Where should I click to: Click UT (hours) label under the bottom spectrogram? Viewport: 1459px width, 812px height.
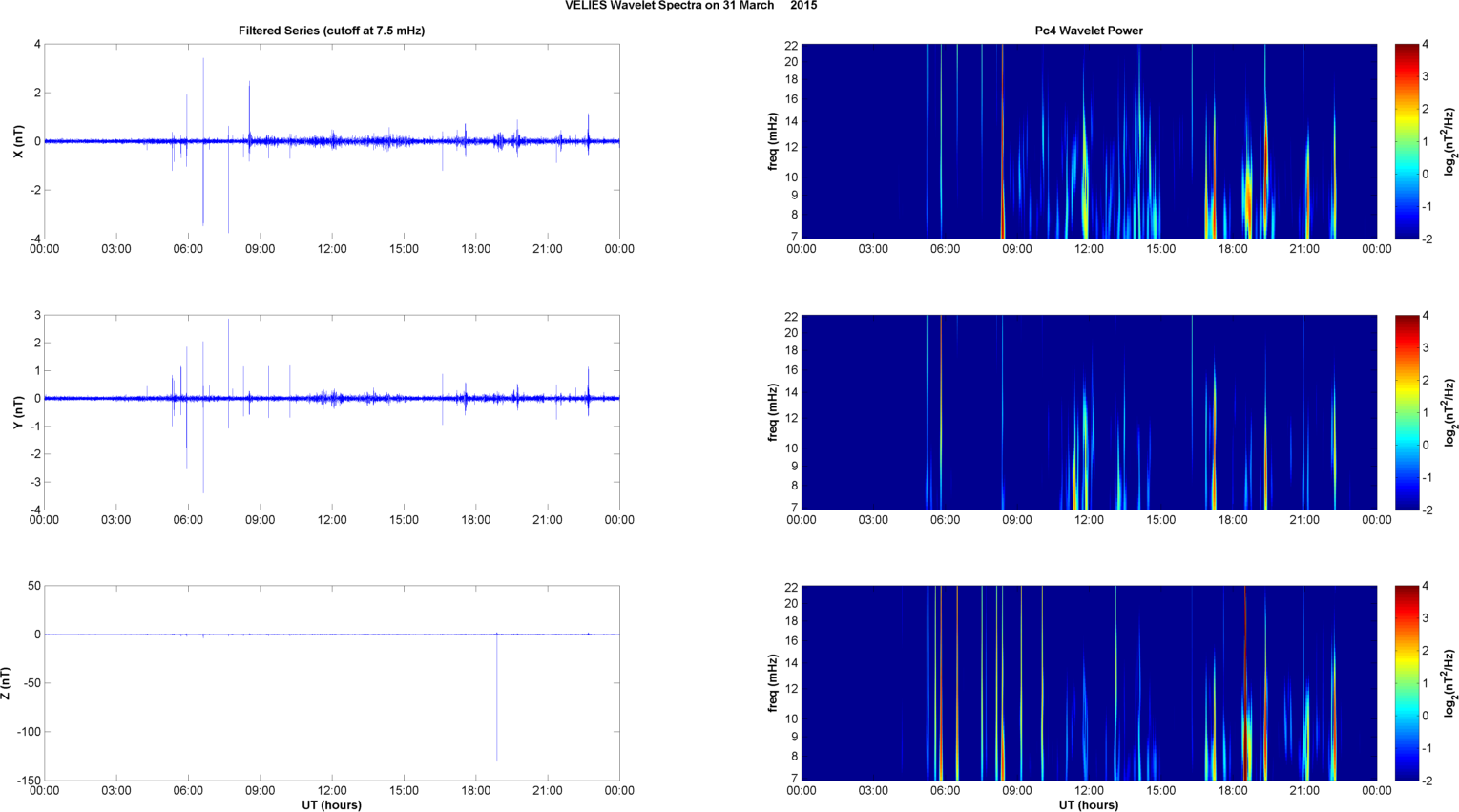(1089, 805)
